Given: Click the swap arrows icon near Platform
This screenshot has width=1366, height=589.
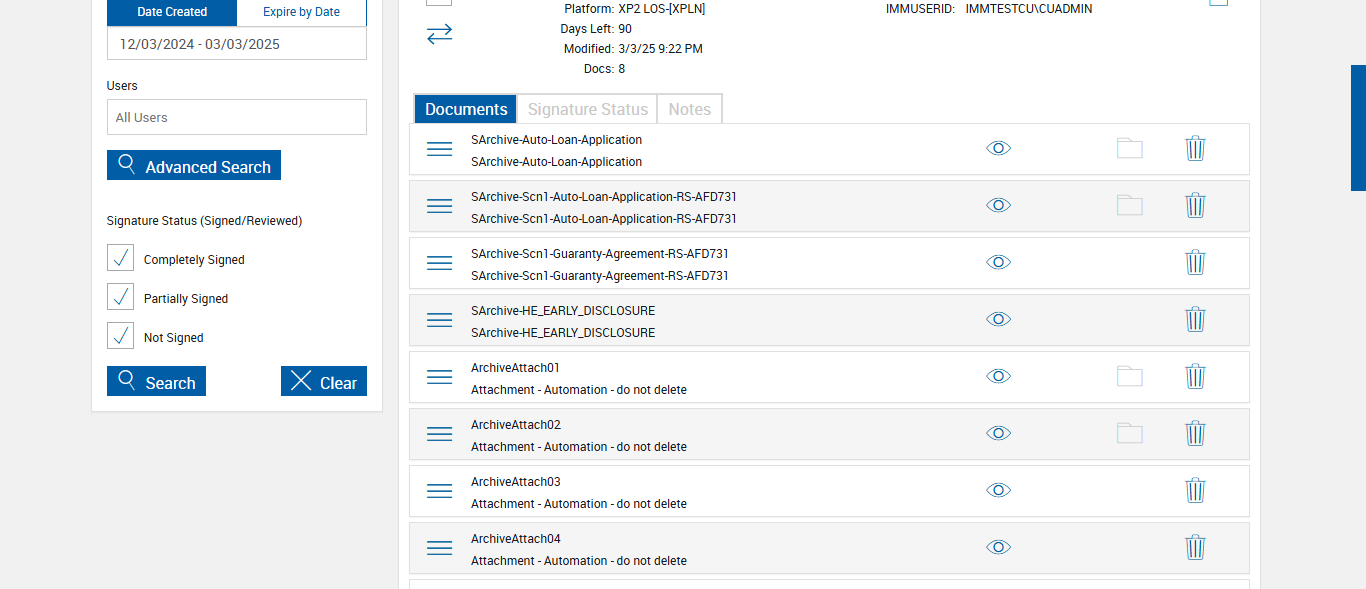Looking at the screenshot, I should pos(439,34).
